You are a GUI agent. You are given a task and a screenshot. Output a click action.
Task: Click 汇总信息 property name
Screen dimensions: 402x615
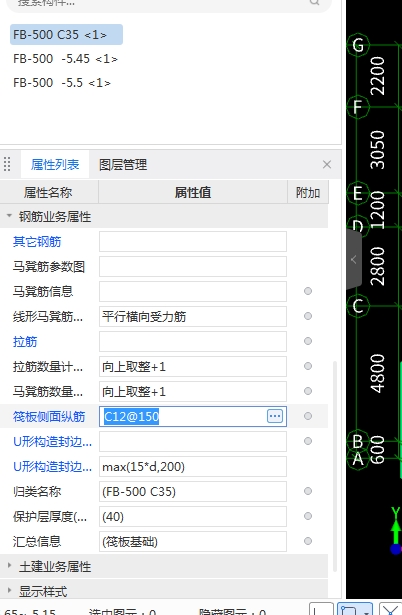[x=37, y=542]
